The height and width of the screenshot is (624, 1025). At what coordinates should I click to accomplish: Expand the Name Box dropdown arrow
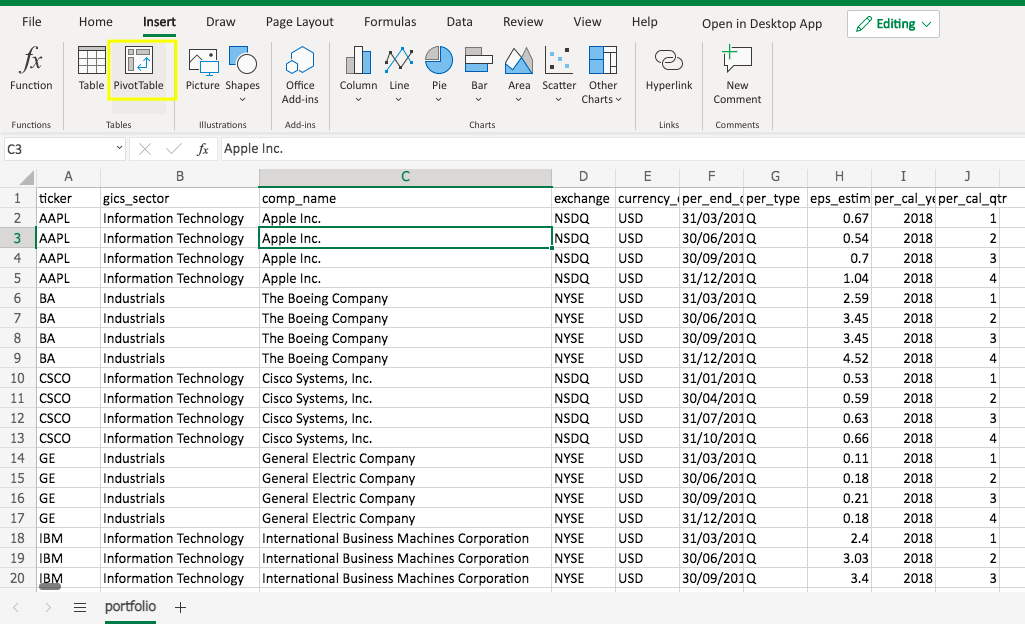pyautogui.click(x=119, y=149)
